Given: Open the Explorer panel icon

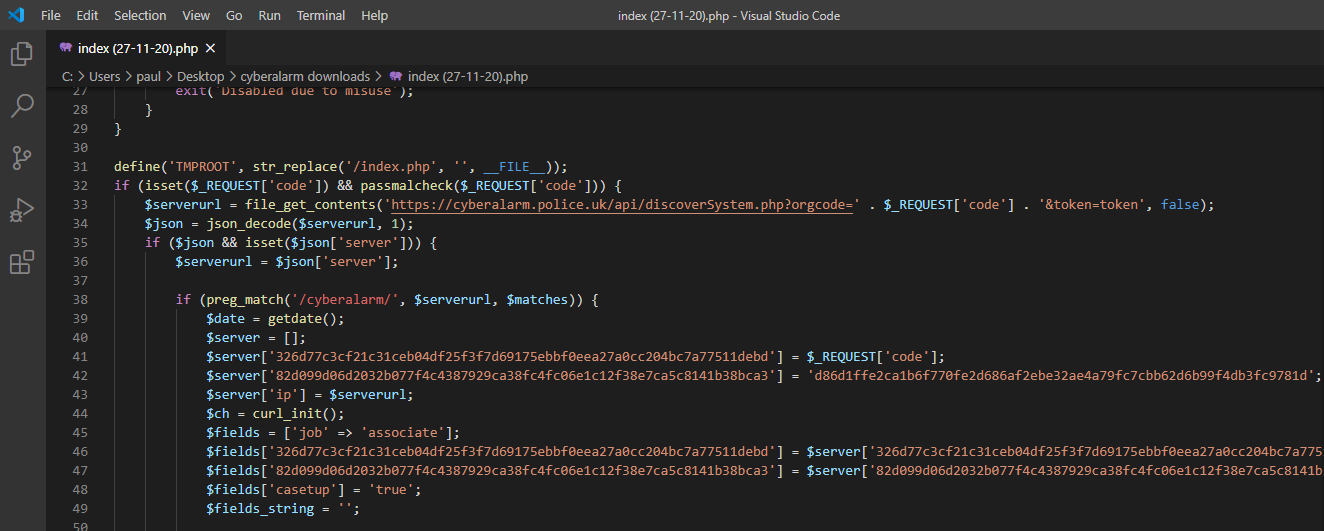Looking at the screenshot, I should click(22, 54).
